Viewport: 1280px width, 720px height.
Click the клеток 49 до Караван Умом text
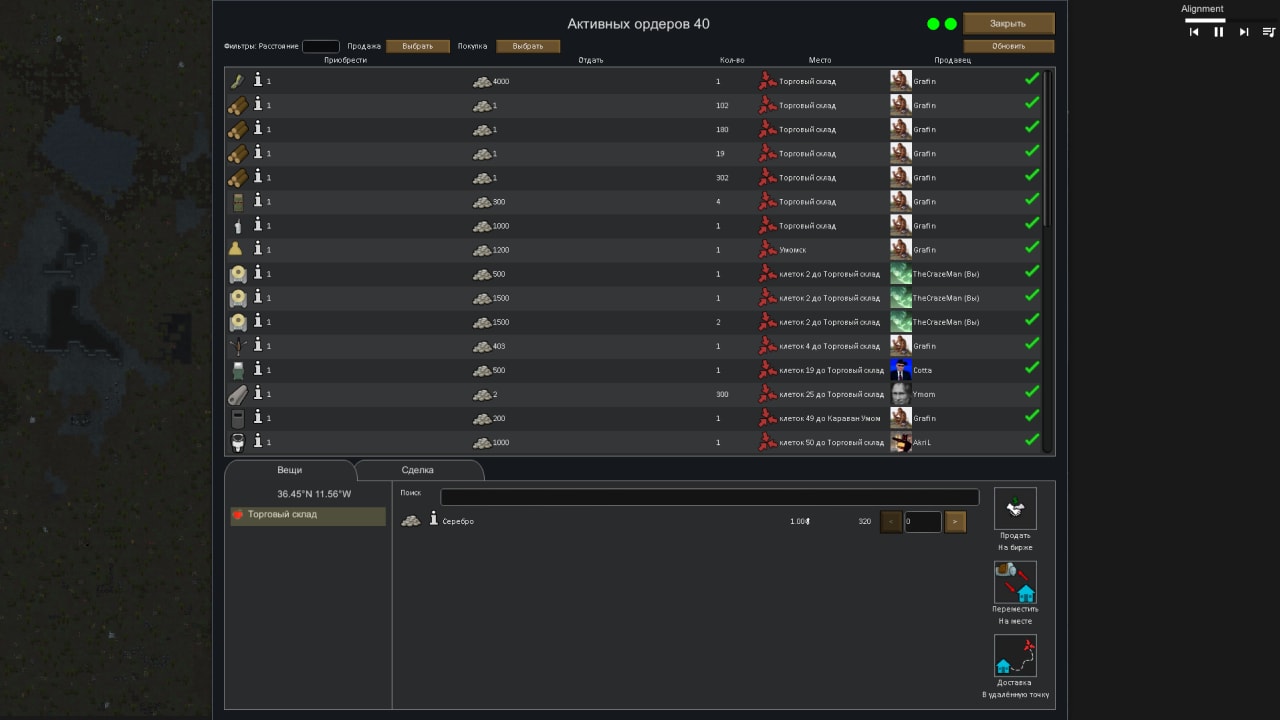click(x=830, y=418)
